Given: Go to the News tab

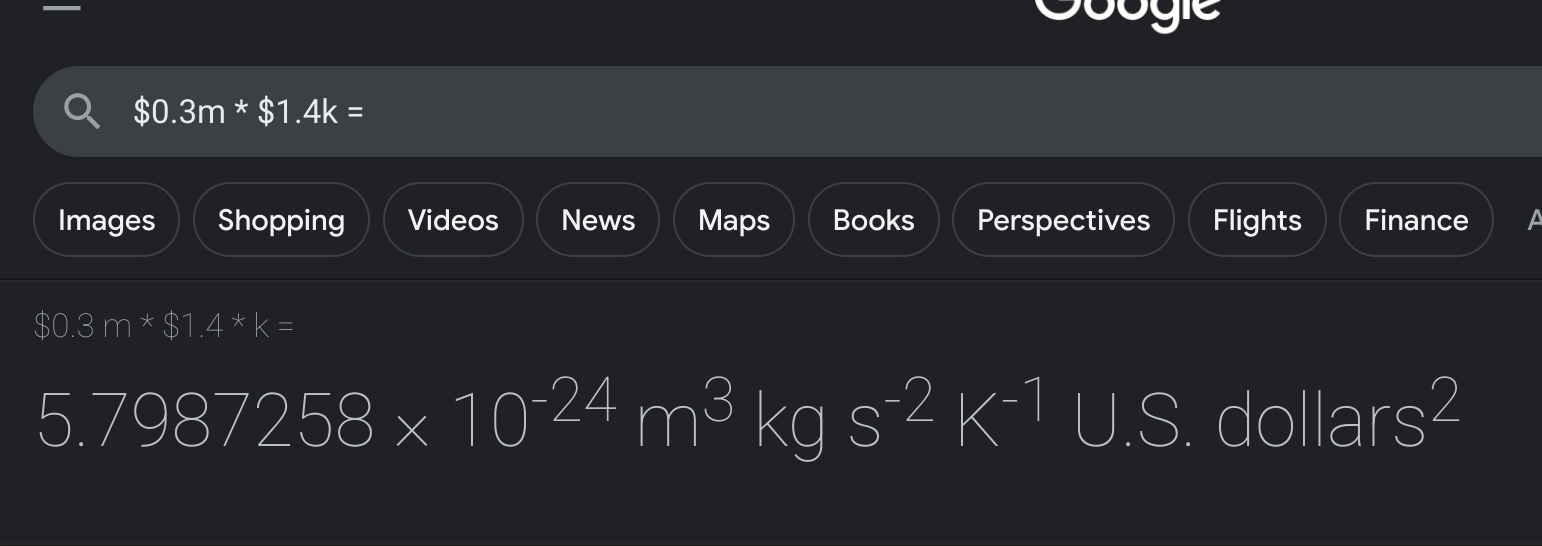Looking at the screenshot, I should (x=598, y=220).
